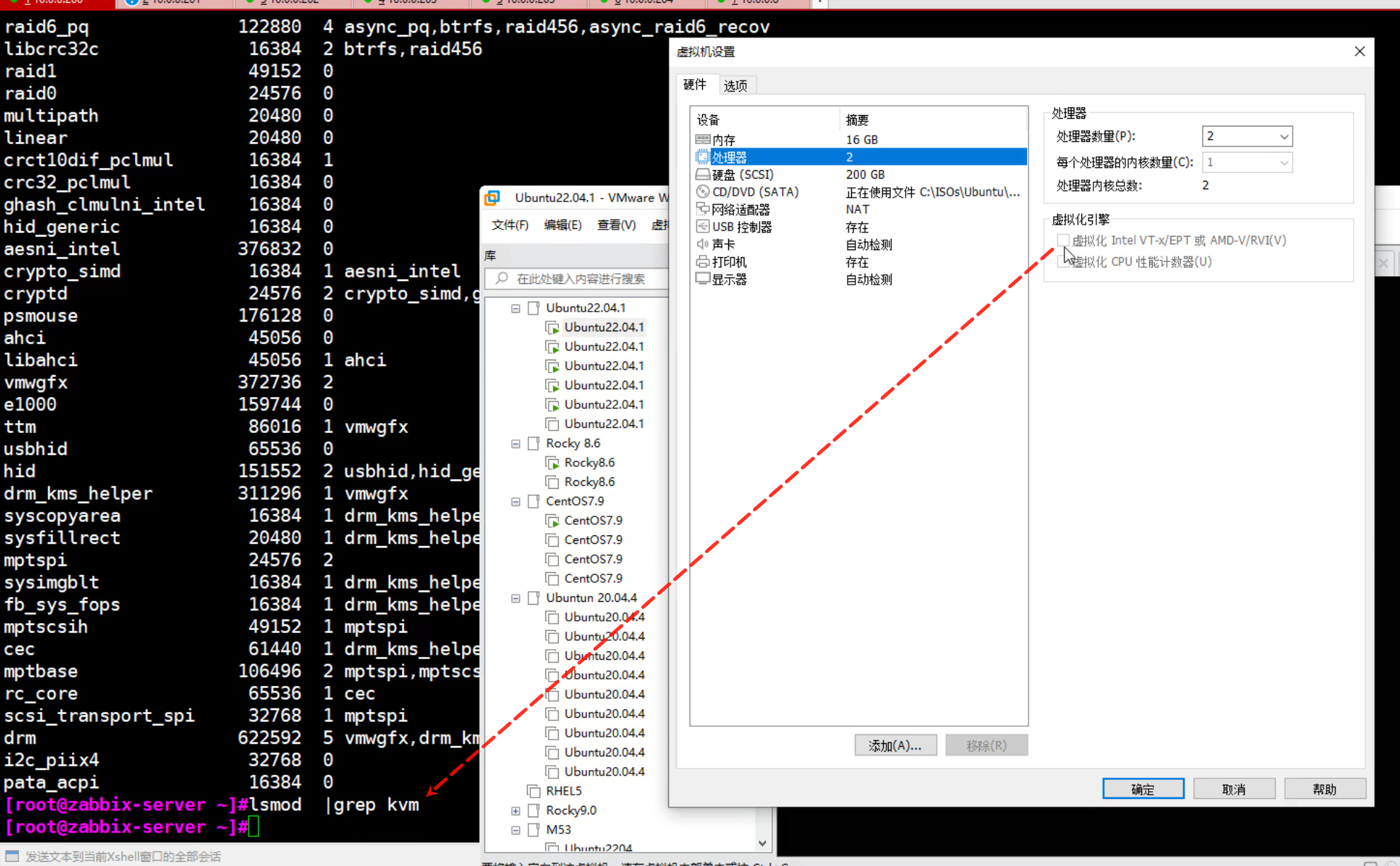The height and width of the screenshot is (866, 1400).
Task: Toggle the send text to all Xshell sessions checkbox
Action: pos(12,856)
